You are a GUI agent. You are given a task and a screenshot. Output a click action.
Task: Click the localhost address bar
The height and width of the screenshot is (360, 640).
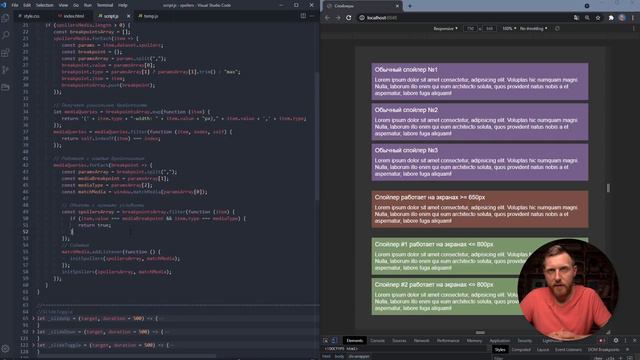click(x=463, y=18)
